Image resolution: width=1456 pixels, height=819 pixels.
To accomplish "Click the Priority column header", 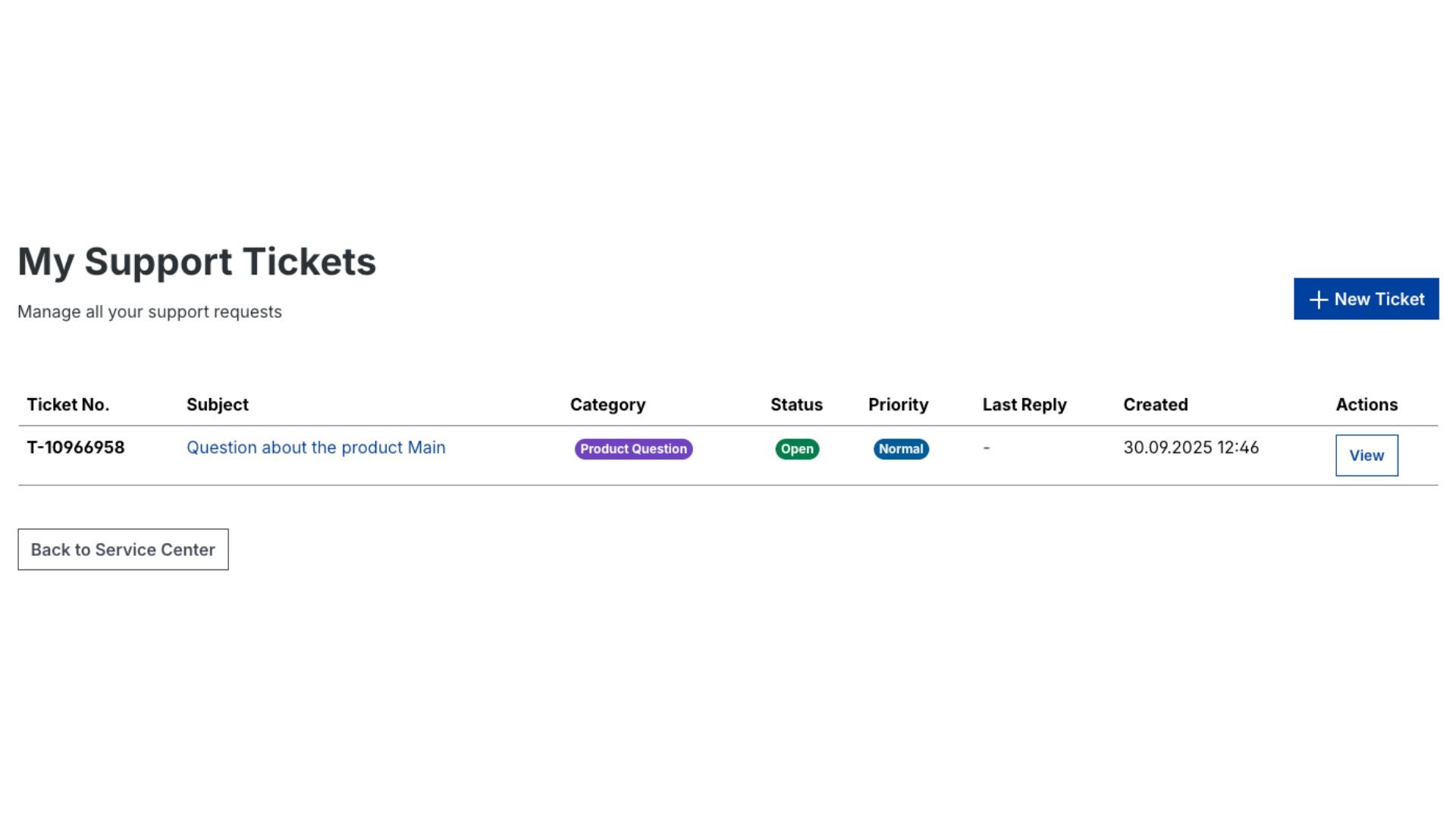I will pos(898,405).
